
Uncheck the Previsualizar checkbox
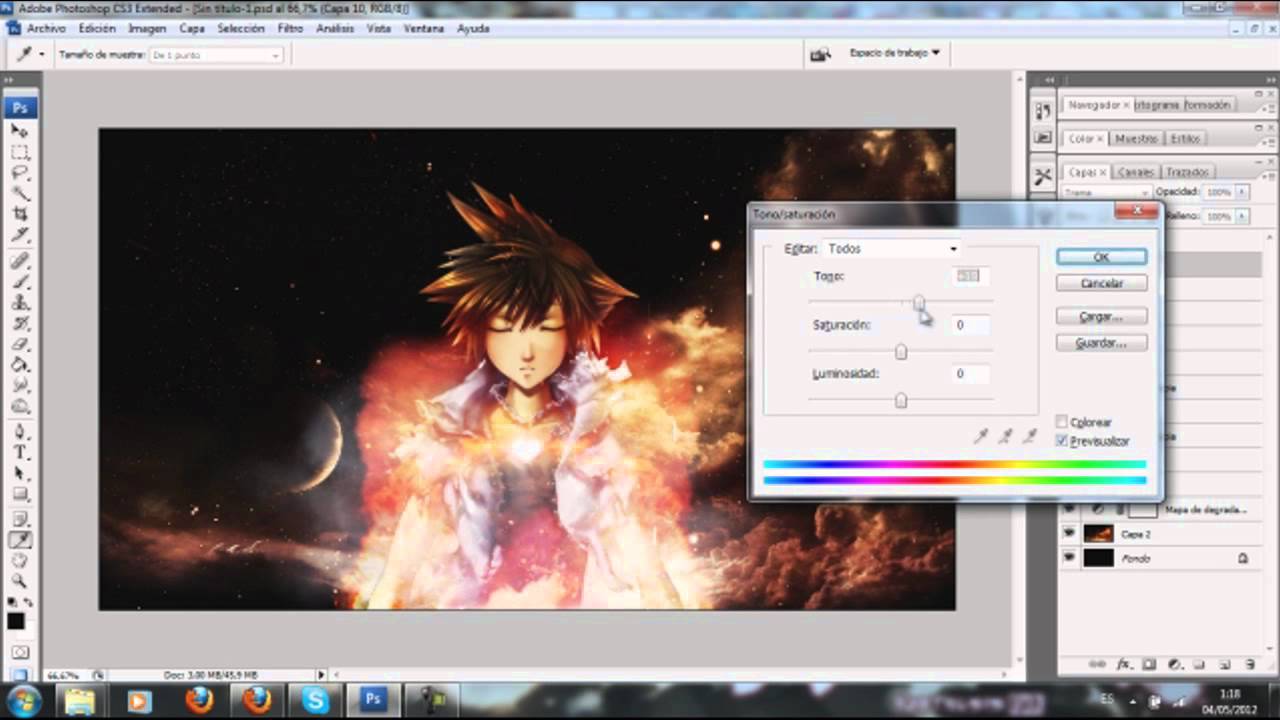pos(1062,441)
